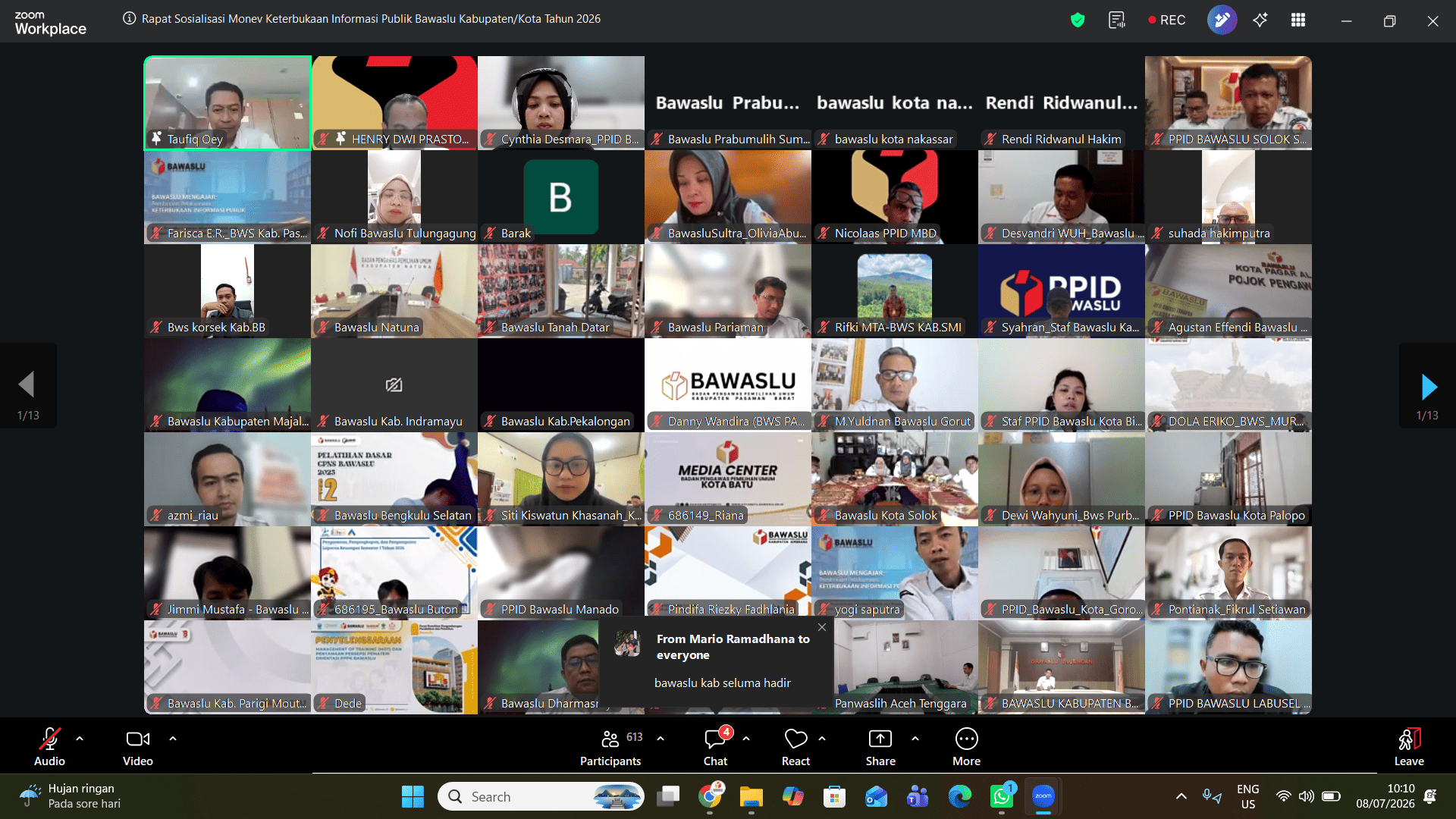Open the ENG US language switcher
The height and width of the screenshot is (819, 1456).
coord(1247,796)
